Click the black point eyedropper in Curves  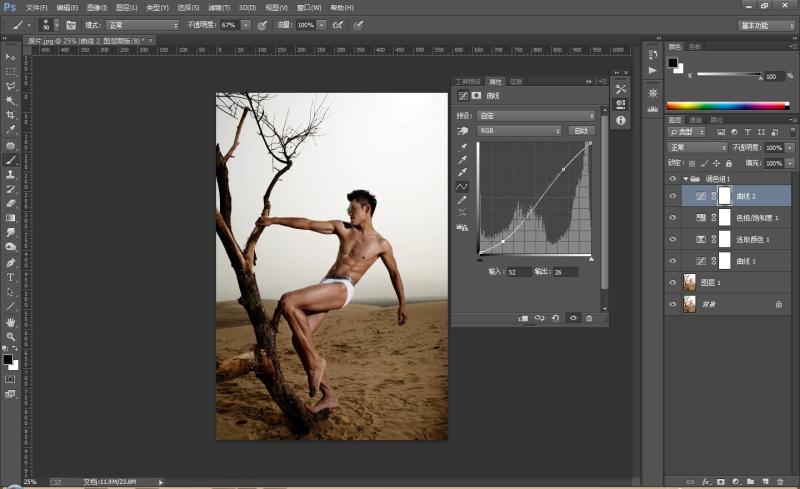click(462, 148)
